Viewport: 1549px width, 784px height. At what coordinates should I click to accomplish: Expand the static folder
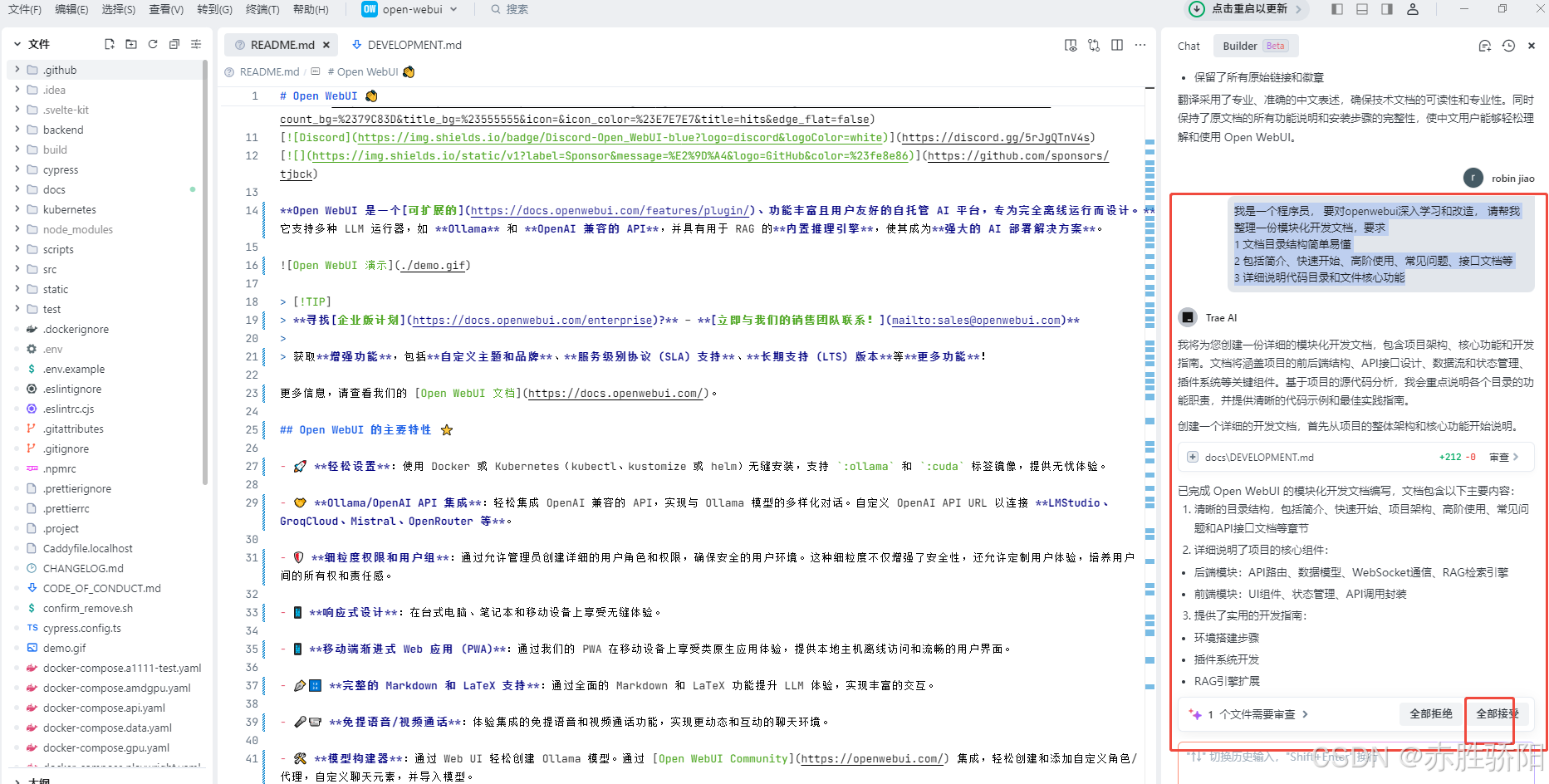click(x=17, y=289)
